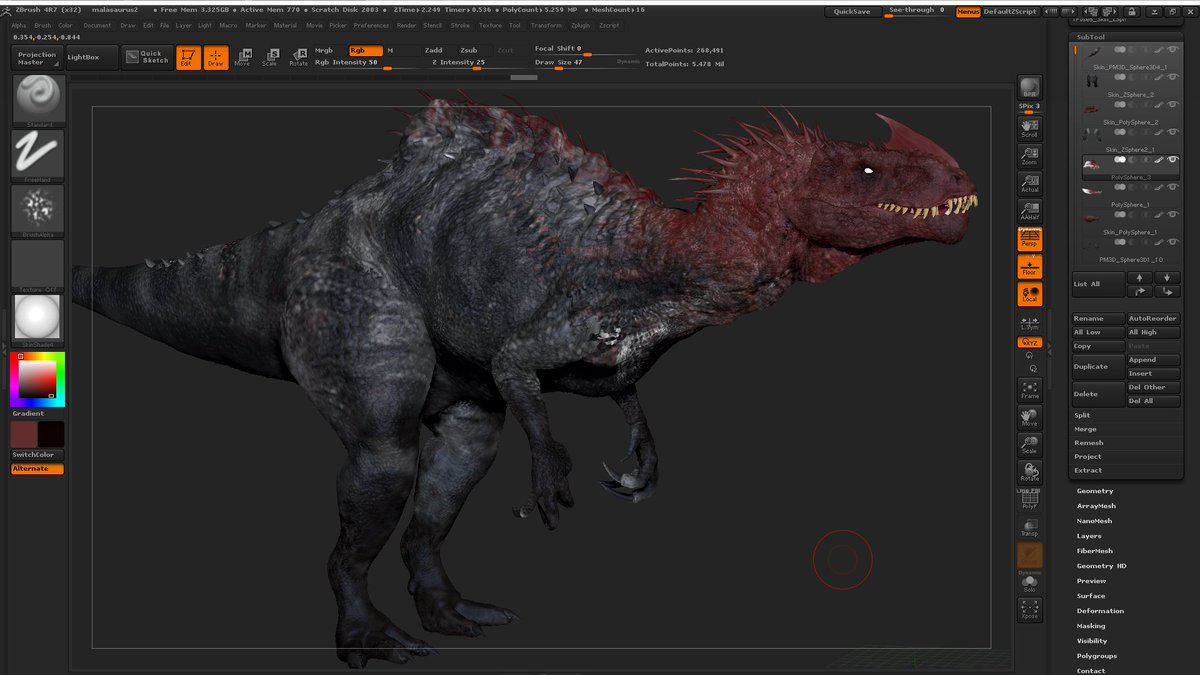Expand the Masking subpalette

click(1091, 626)
